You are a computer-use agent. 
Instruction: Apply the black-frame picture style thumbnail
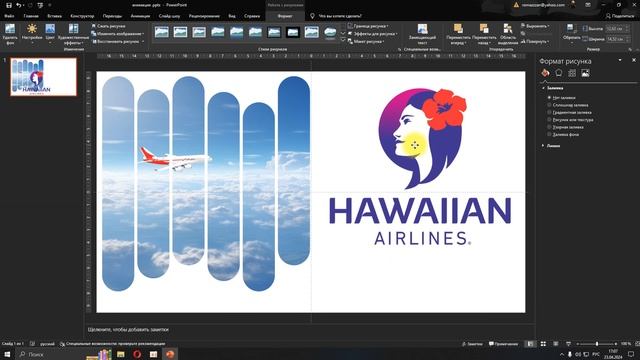tap(293, 32)
